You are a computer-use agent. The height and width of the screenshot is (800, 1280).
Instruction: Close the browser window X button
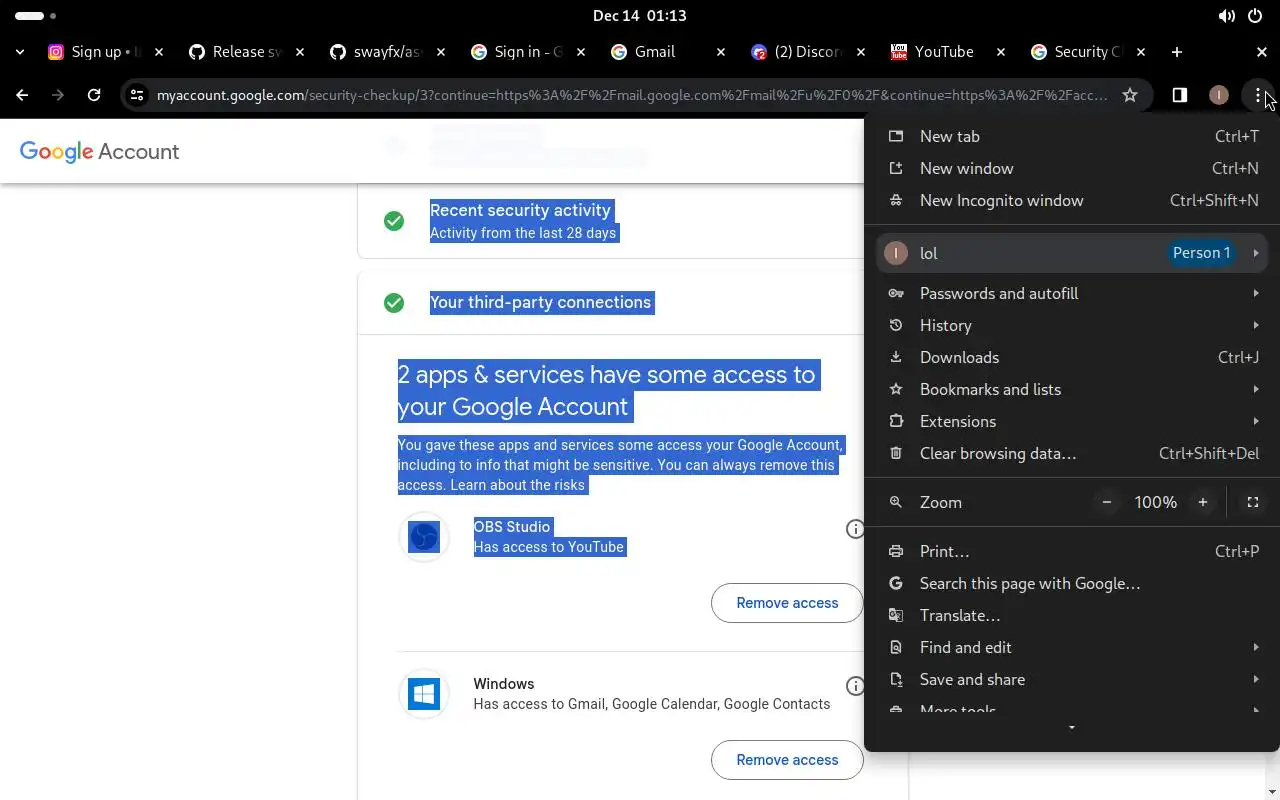click(1262, 52)
